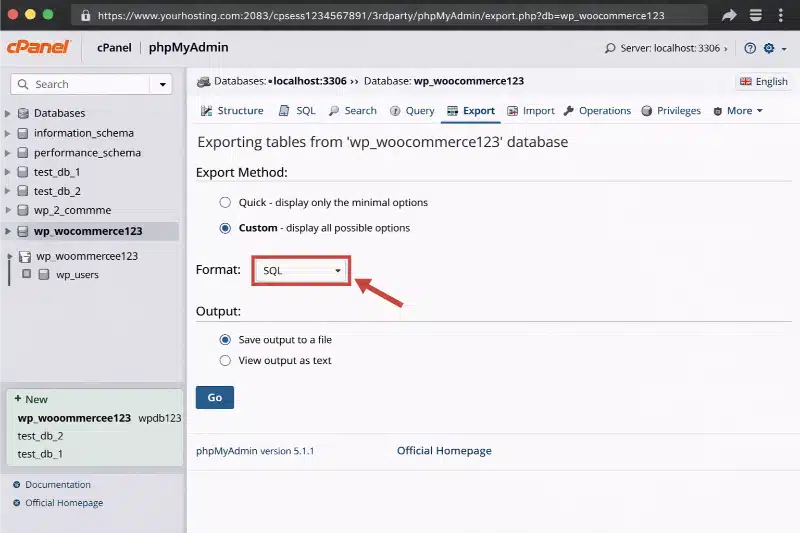Click the wp_users table name
This screenshot has height=533, width=800.
77,274
